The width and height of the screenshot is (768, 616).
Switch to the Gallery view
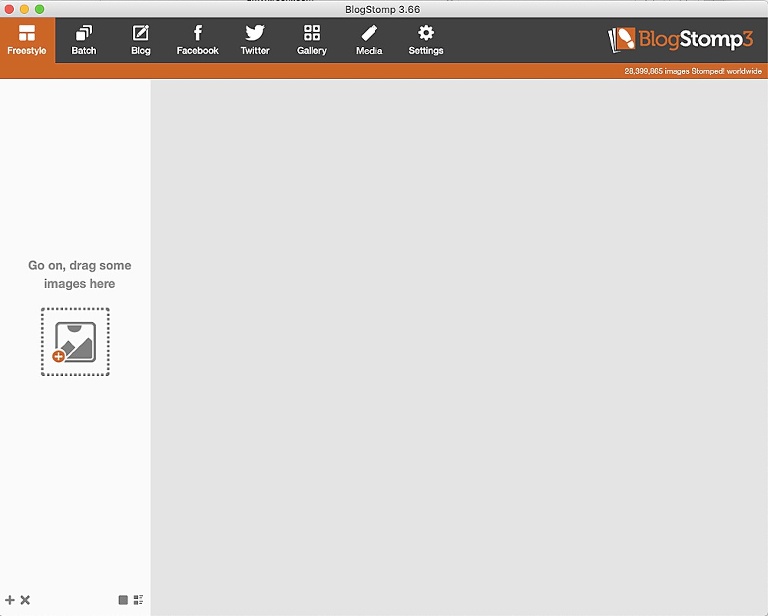click(x=312, y=40)
